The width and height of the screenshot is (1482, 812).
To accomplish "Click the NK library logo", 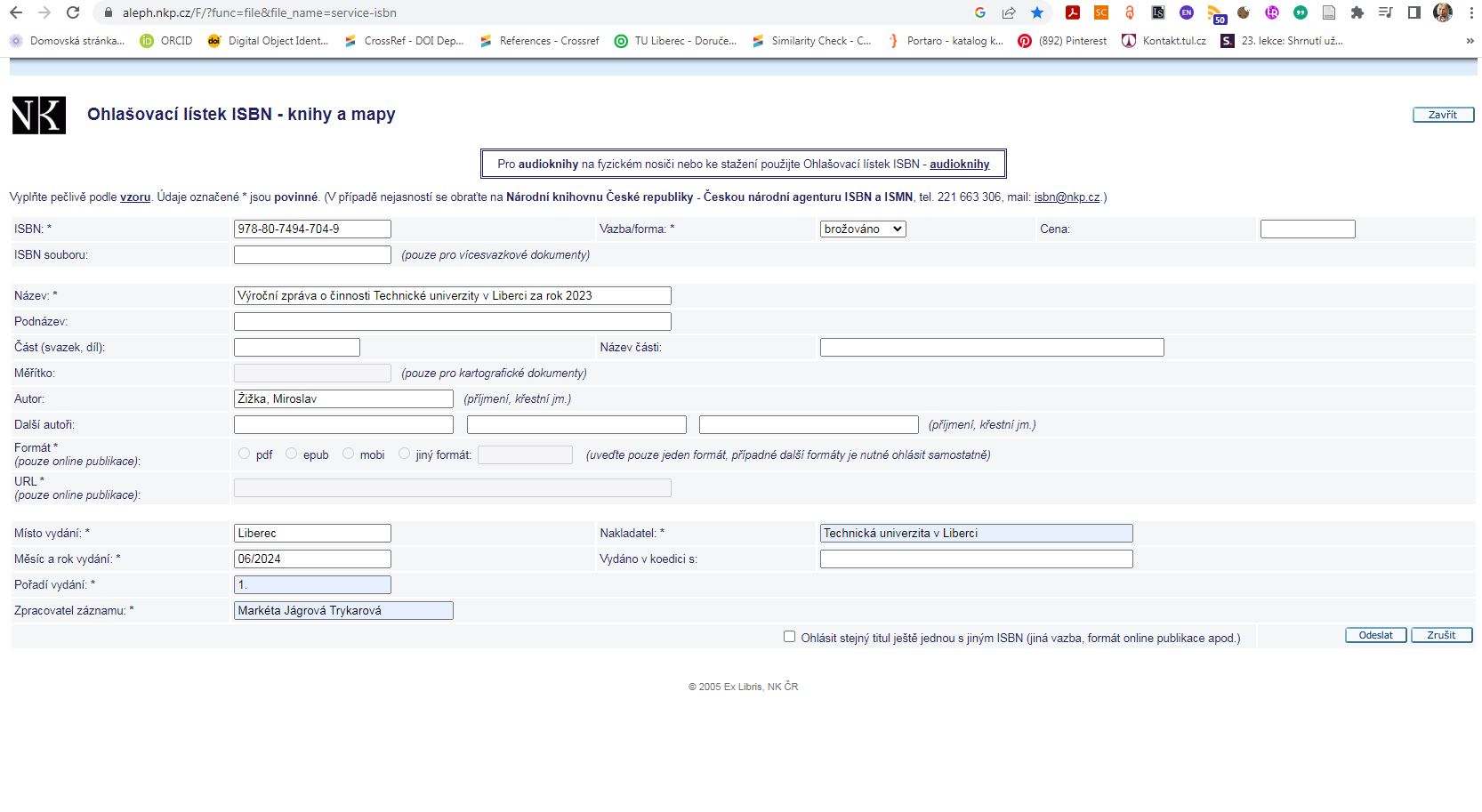I will point(39,116).
